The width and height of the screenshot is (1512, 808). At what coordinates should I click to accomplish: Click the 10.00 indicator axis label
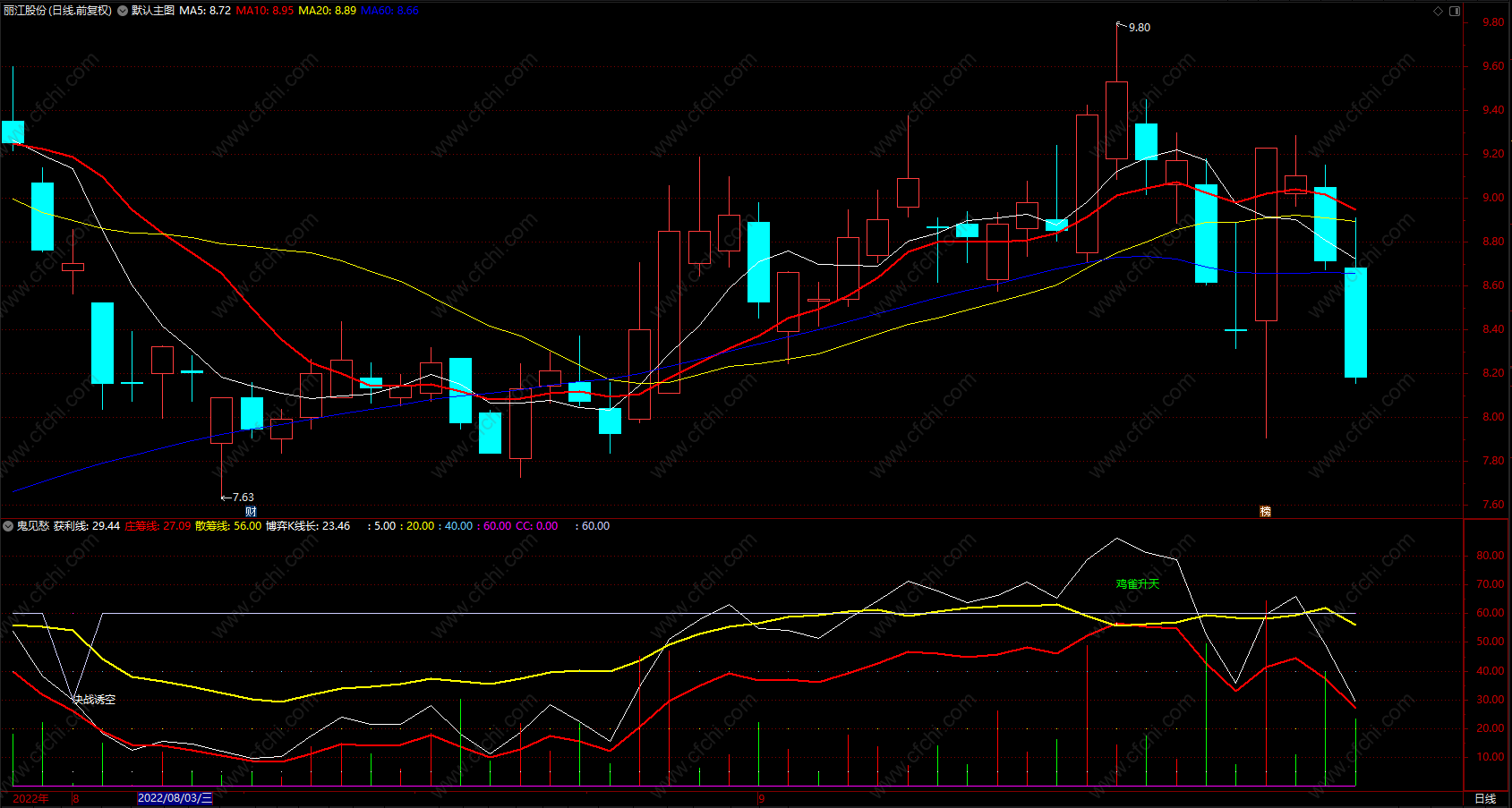[1491, 757]
